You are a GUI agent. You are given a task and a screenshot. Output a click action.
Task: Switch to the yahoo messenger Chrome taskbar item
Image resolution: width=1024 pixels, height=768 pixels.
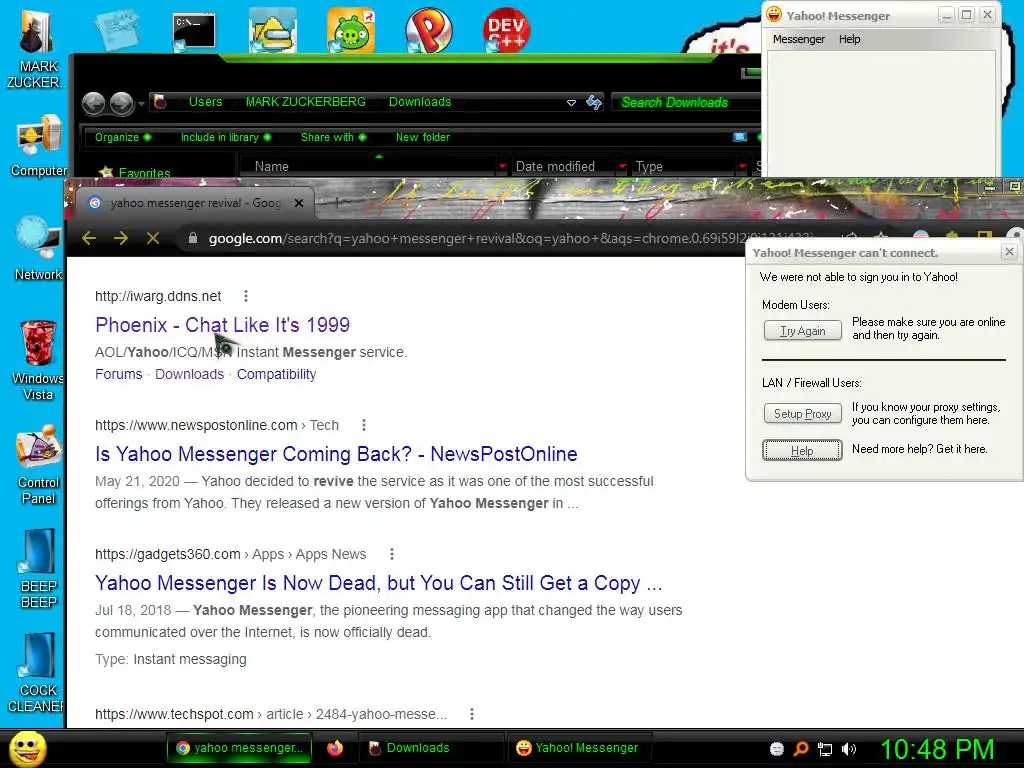[239, 748]
